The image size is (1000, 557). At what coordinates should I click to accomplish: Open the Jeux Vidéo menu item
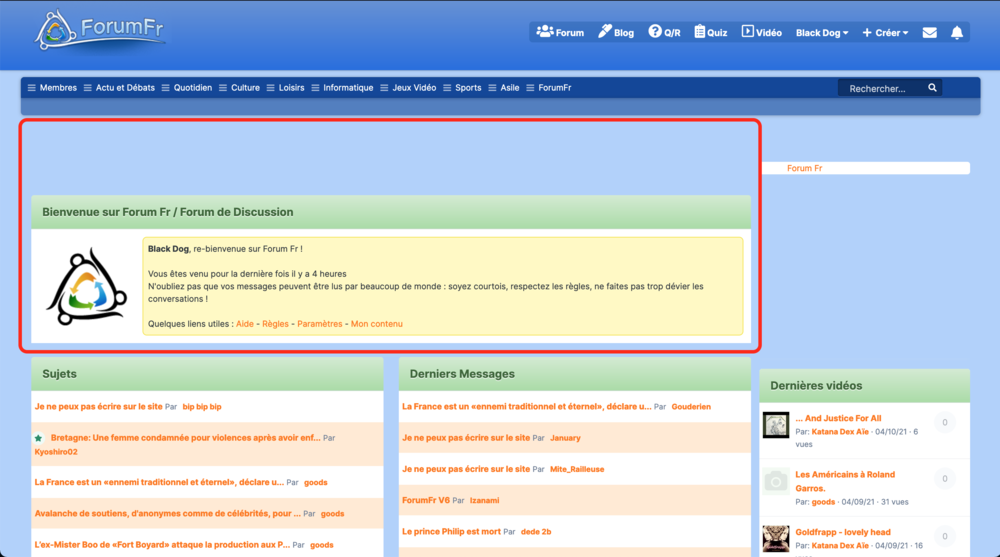pyautogui.click(x=408, y=88)
